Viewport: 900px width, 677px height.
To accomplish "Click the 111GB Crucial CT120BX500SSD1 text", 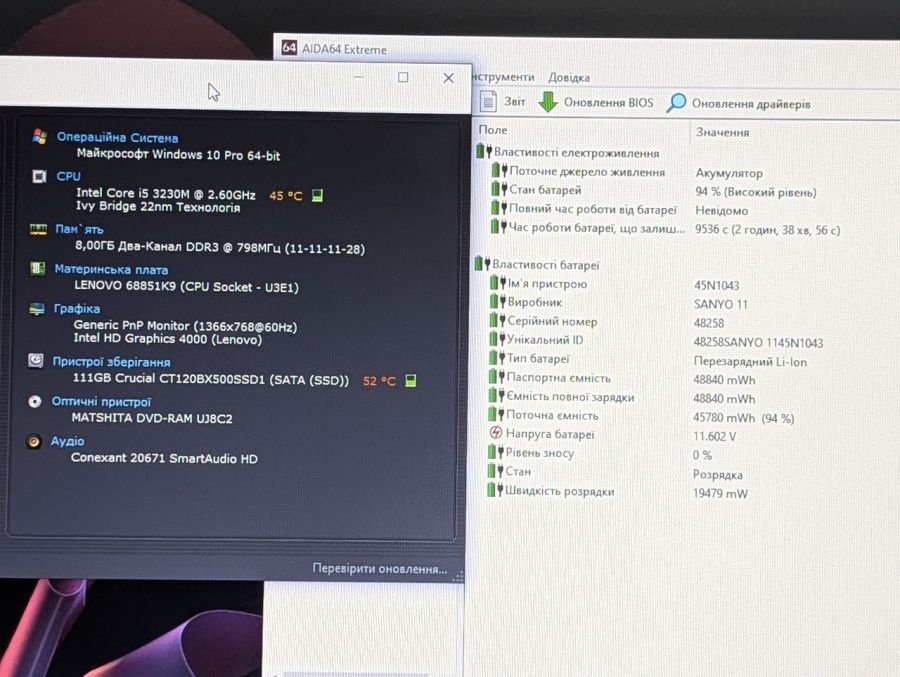I will [x=210, y=379].
